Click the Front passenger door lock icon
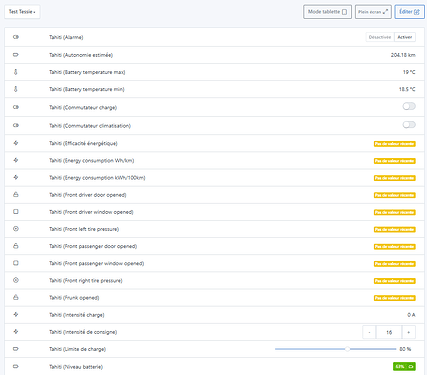Image resolution: width=427 pixels, height=375 pixels. 16,246
